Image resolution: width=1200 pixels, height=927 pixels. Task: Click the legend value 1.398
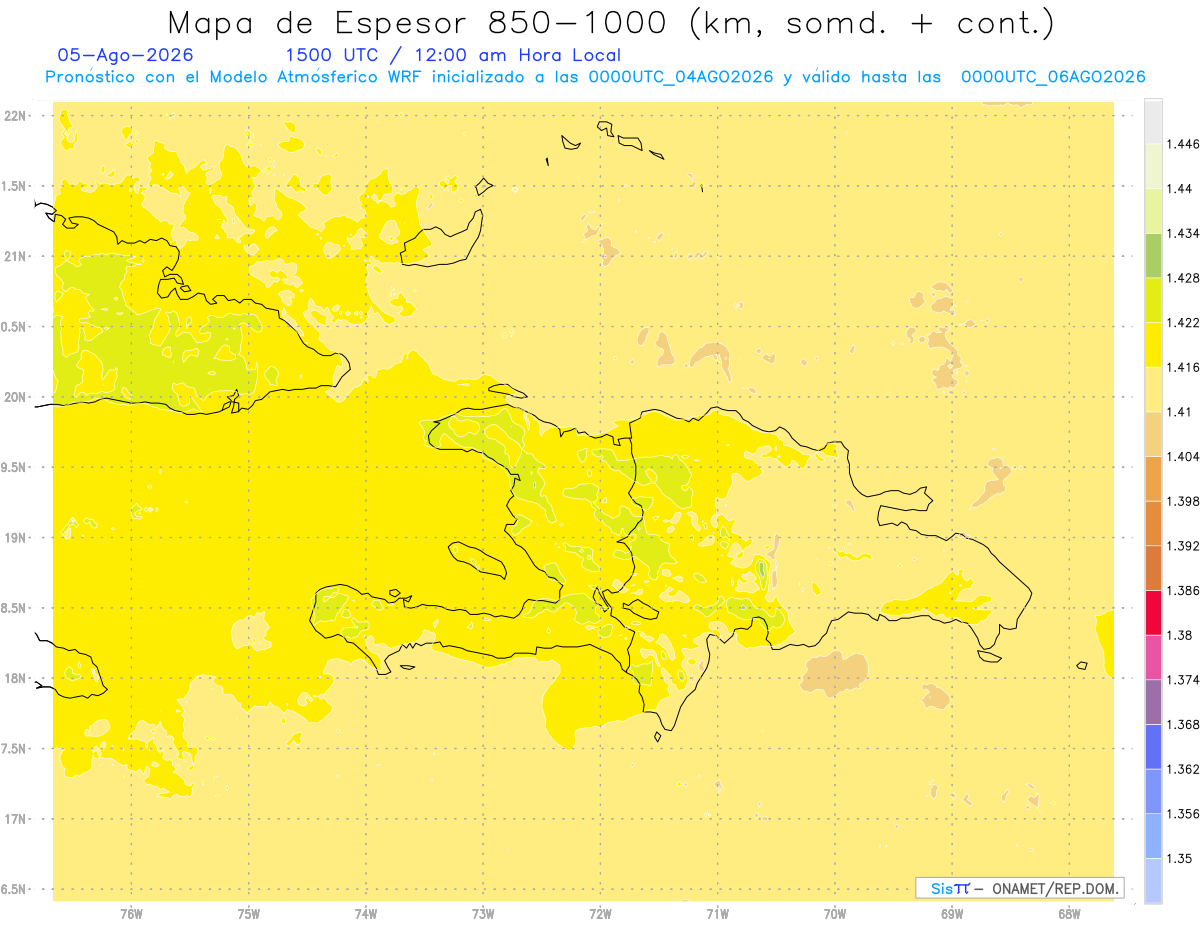coord(1181,501)
